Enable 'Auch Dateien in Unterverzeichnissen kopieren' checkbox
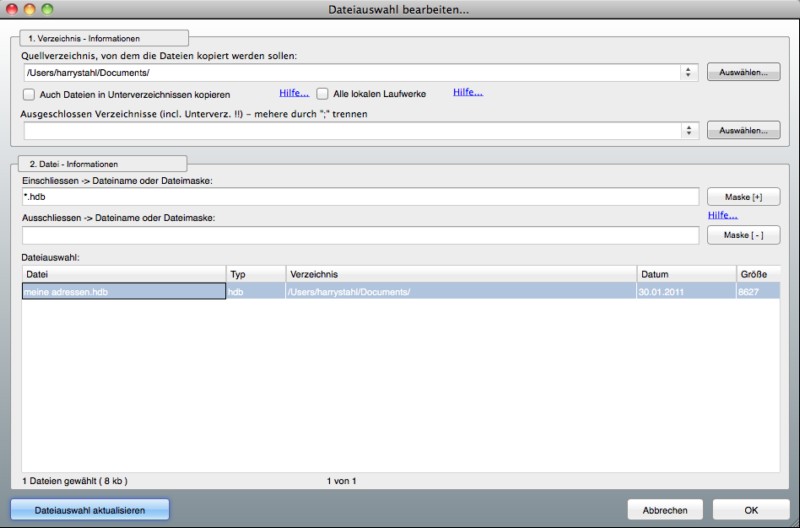This screenshot has width=800, height=528. click(x=29, y=94)
